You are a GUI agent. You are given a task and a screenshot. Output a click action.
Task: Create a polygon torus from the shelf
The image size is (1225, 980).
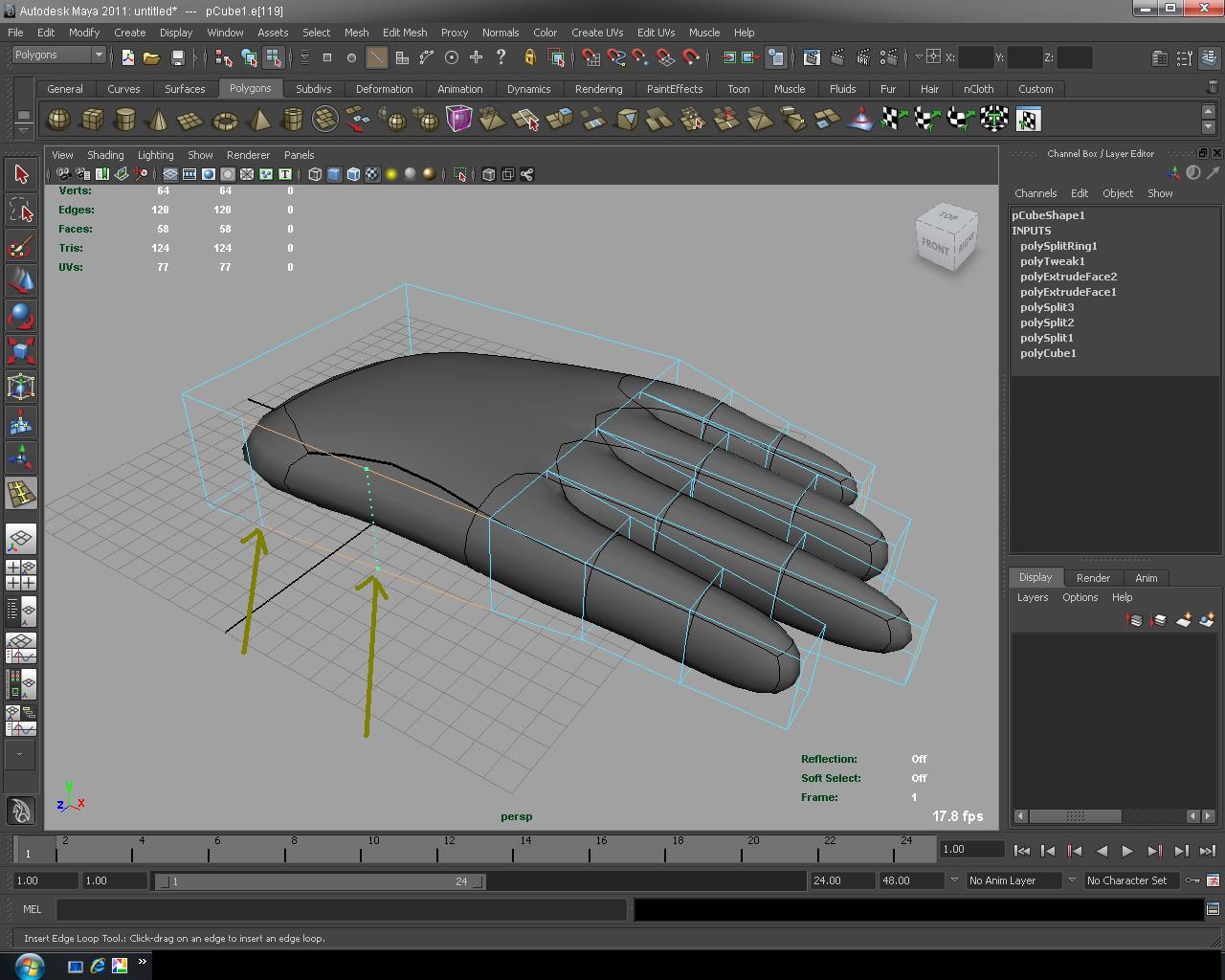coord(225,120)
